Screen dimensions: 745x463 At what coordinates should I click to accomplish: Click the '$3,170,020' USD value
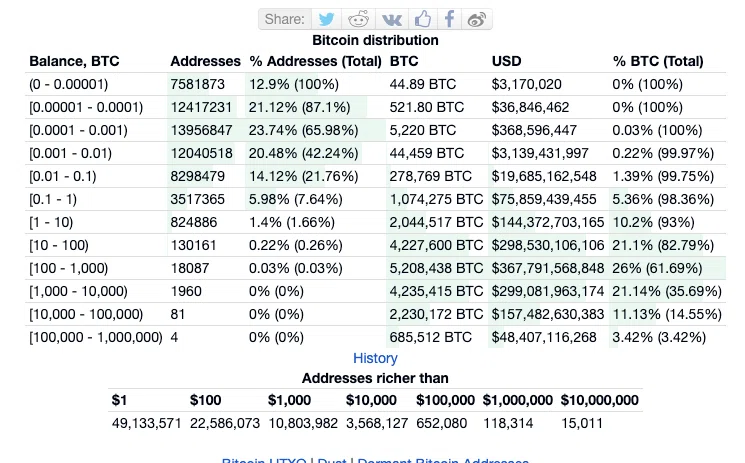click(526, 85)
